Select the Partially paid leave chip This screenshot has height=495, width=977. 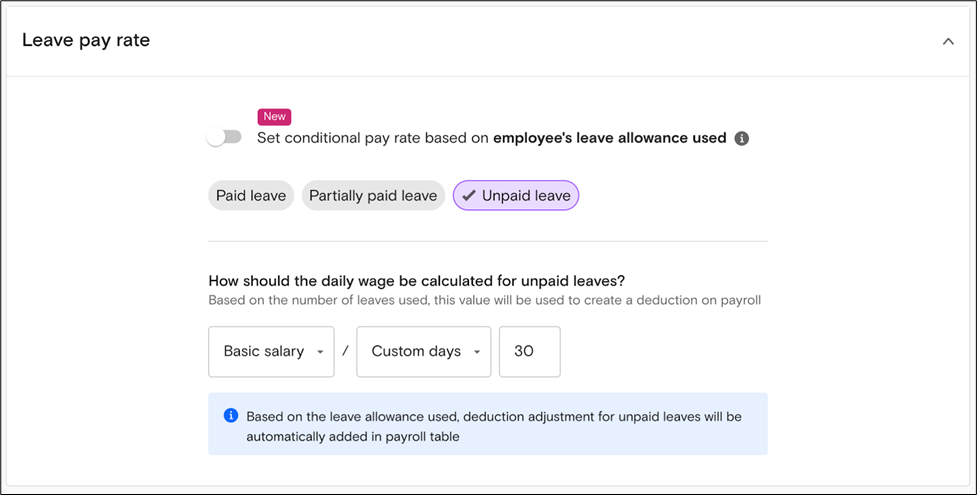[373, 196]
